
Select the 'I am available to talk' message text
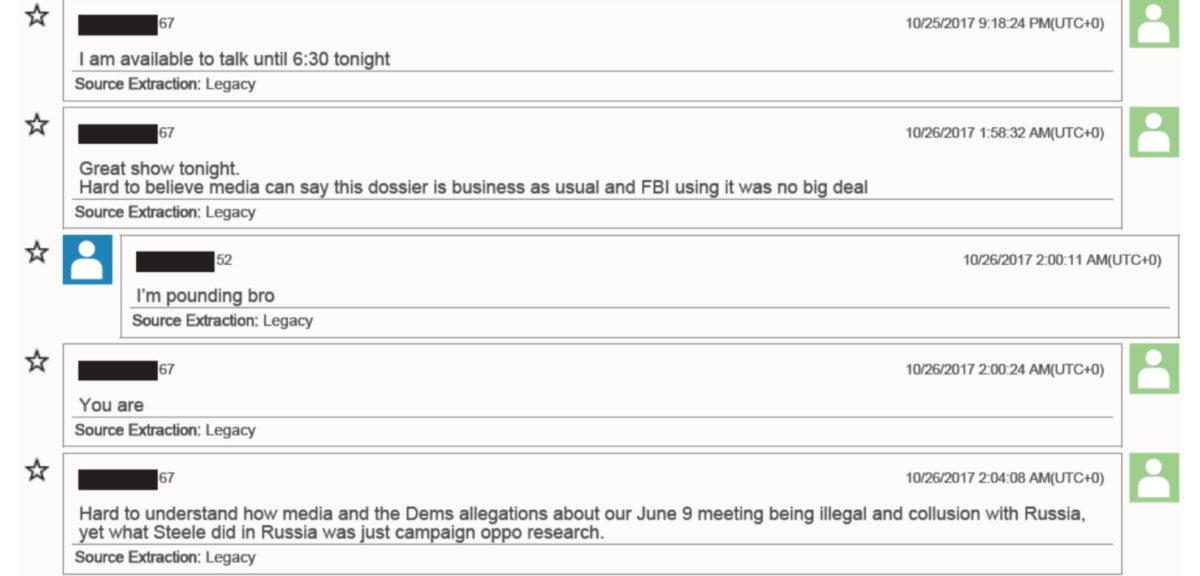coord(235,59)
